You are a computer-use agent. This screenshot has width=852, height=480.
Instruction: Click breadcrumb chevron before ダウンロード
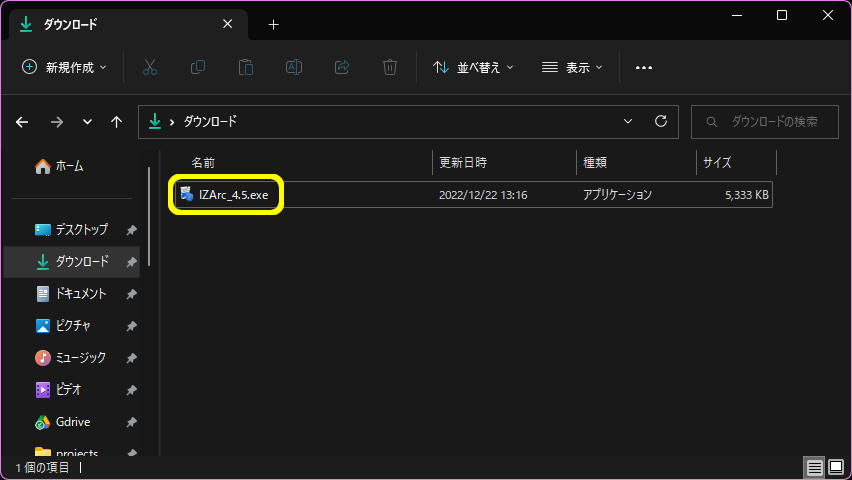pyautogui.click(x=172, y=122)
